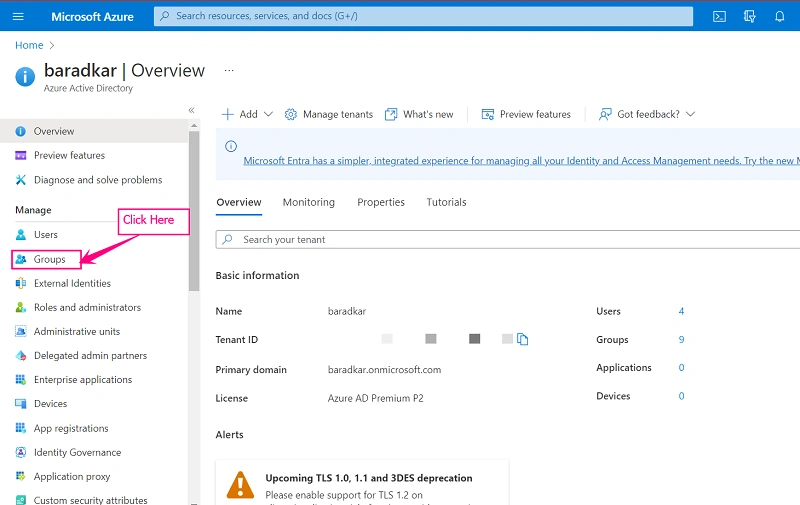Click the Delegated admin partners icon
The width and height of the screenshot is (800, 505).
20,356
